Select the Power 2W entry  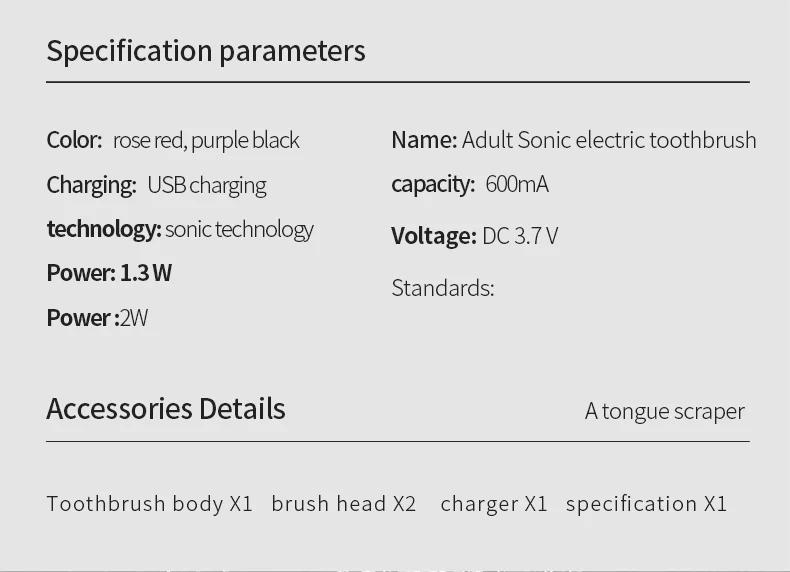coord(97,318)
